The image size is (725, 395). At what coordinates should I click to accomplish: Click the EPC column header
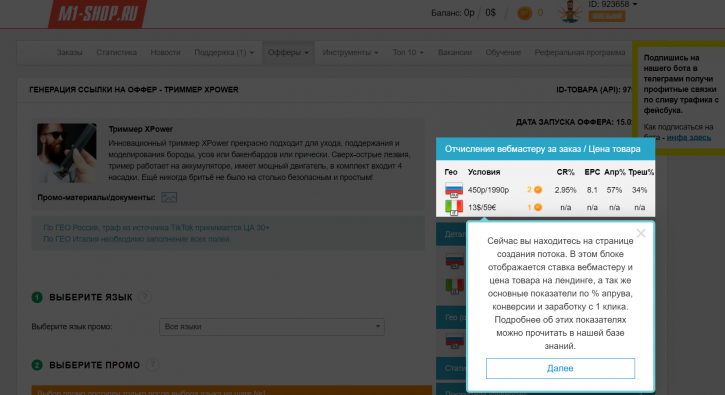(592, 172)
